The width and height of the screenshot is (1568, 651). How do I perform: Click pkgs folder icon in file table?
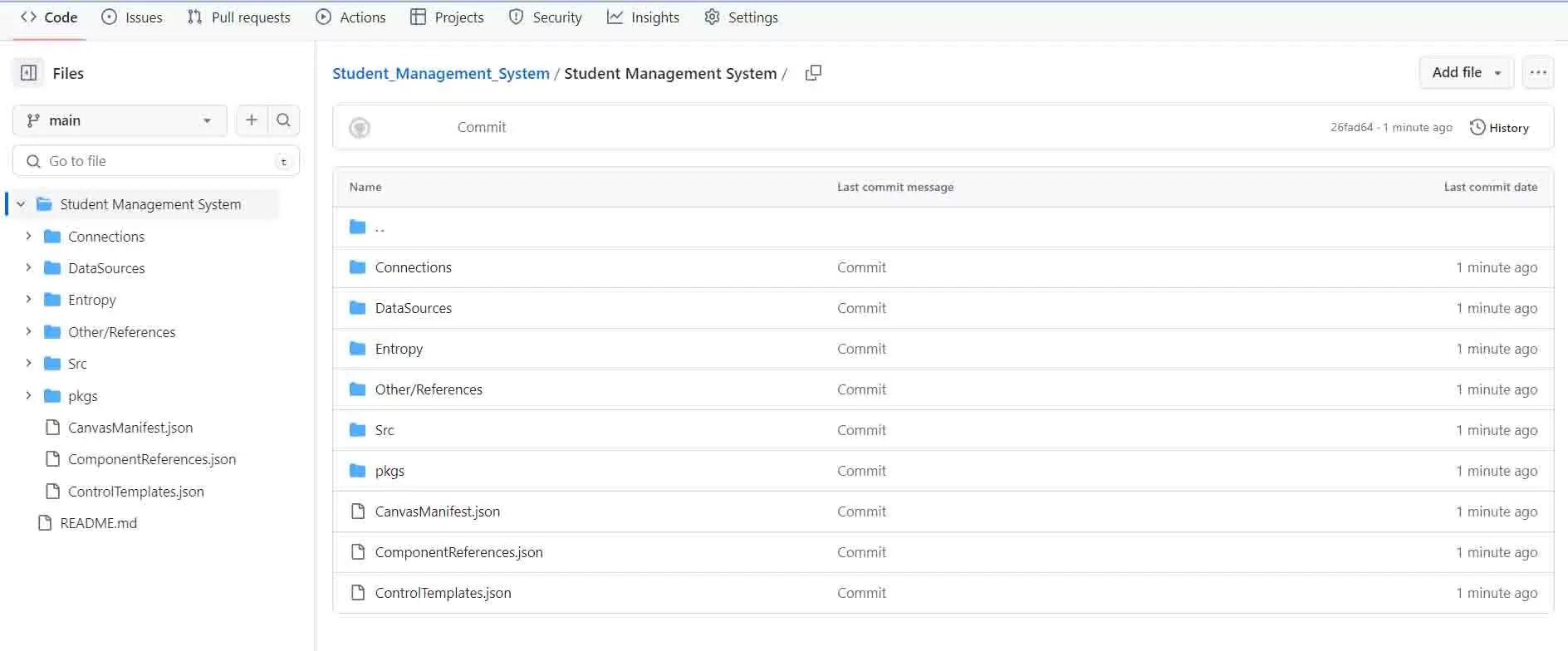358,471
